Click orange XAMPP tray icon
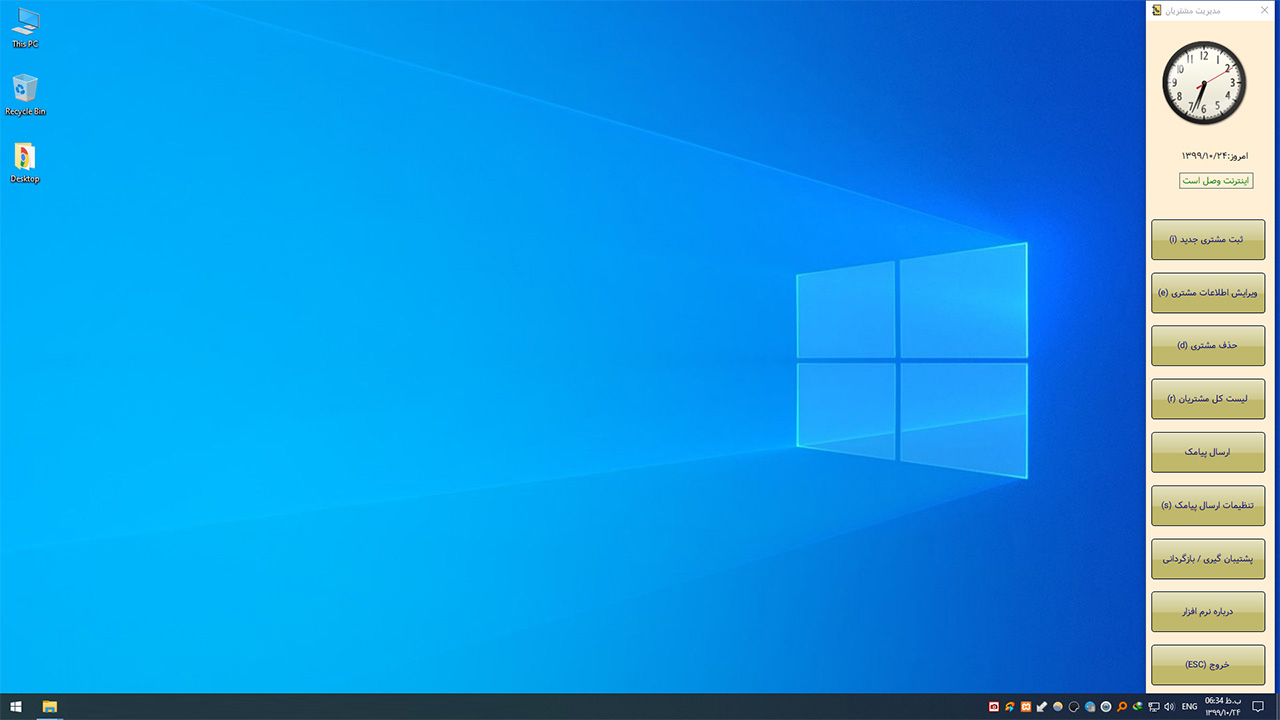This screenshot has height=720, width=1280. (x=1026, y=707)
